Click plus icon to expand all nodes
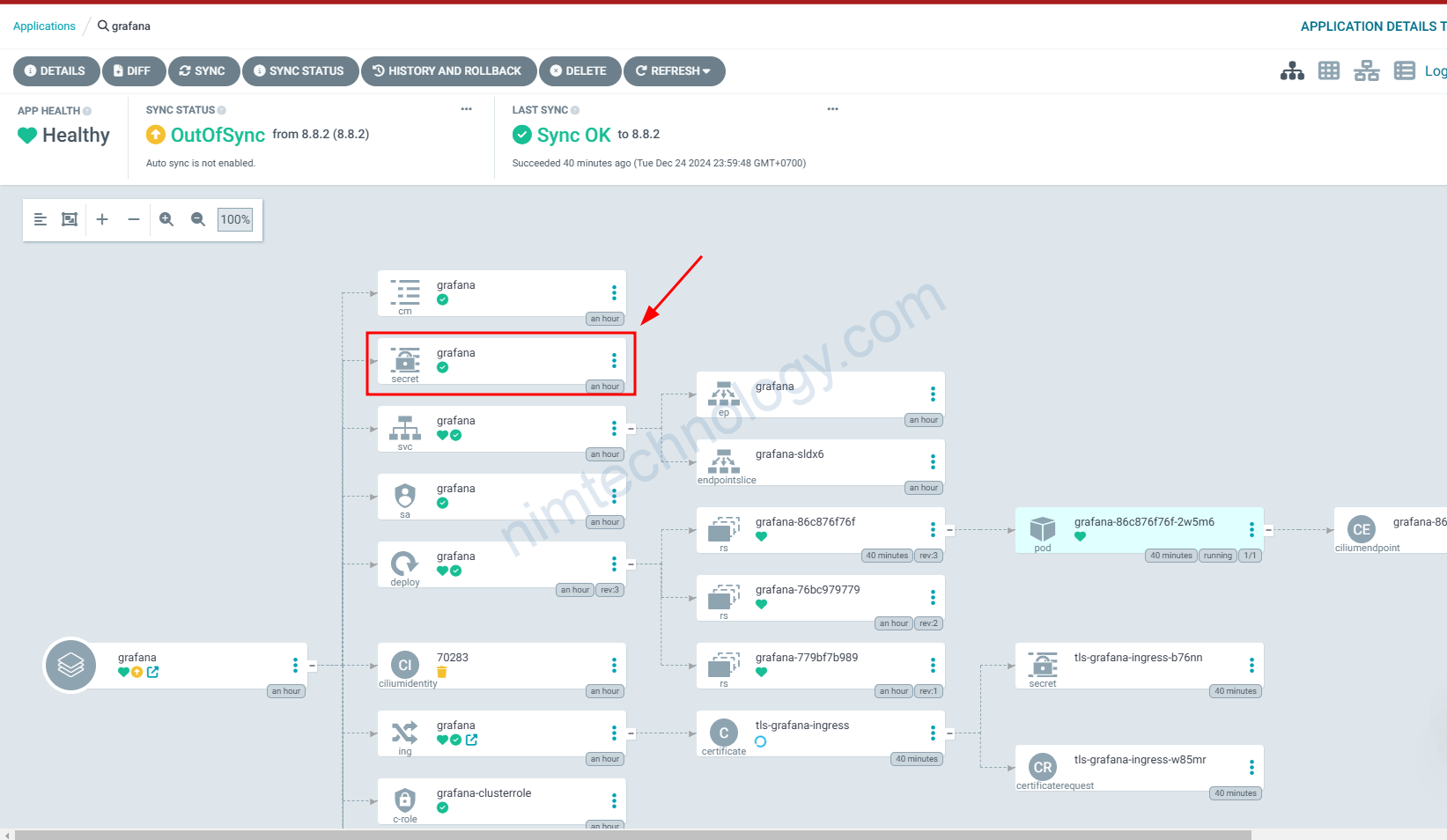Viewport: 1447px width, 840px height. [102, 219]
